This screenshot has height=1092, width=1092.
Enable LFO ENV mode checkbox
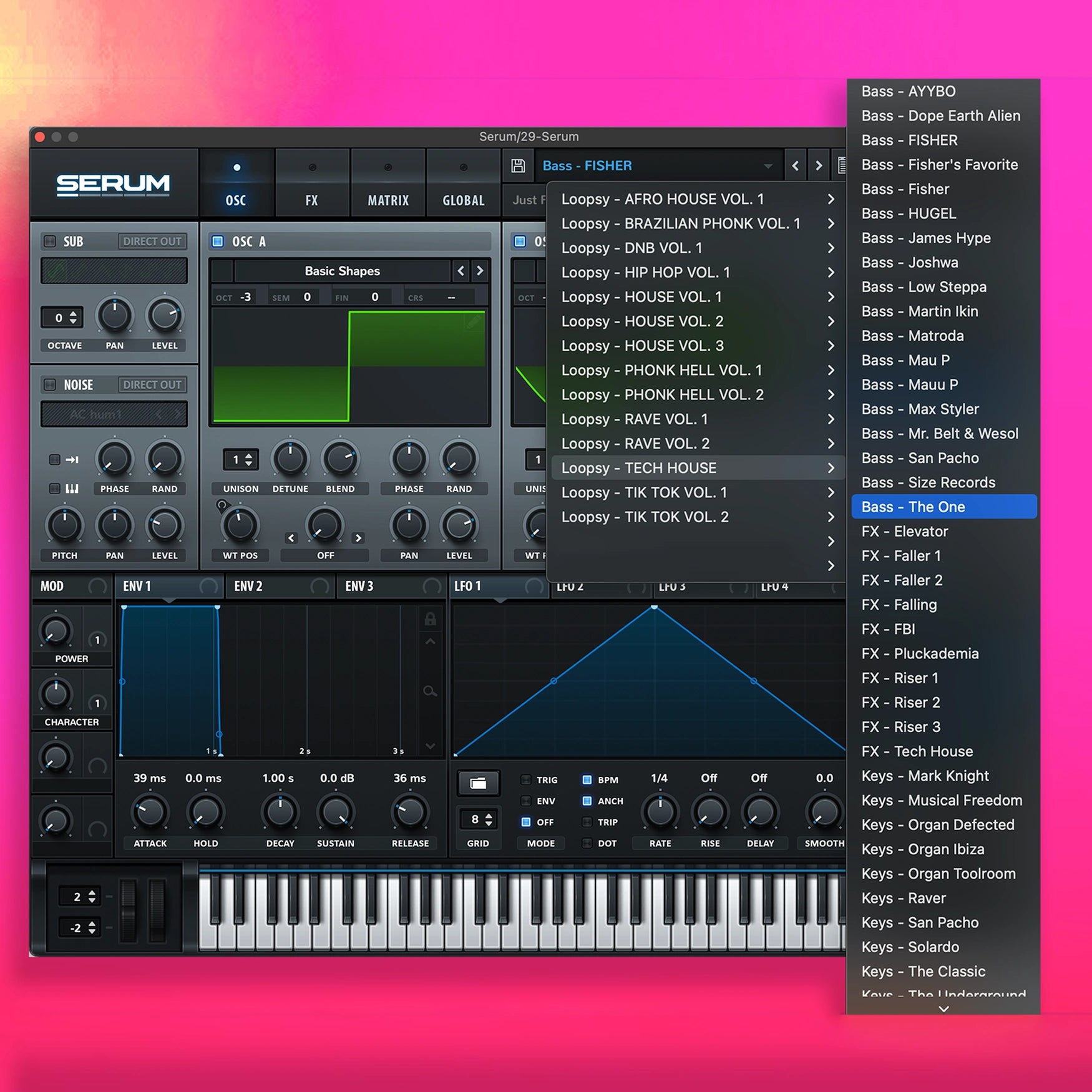pyautogui.click(x=526, y=801)
